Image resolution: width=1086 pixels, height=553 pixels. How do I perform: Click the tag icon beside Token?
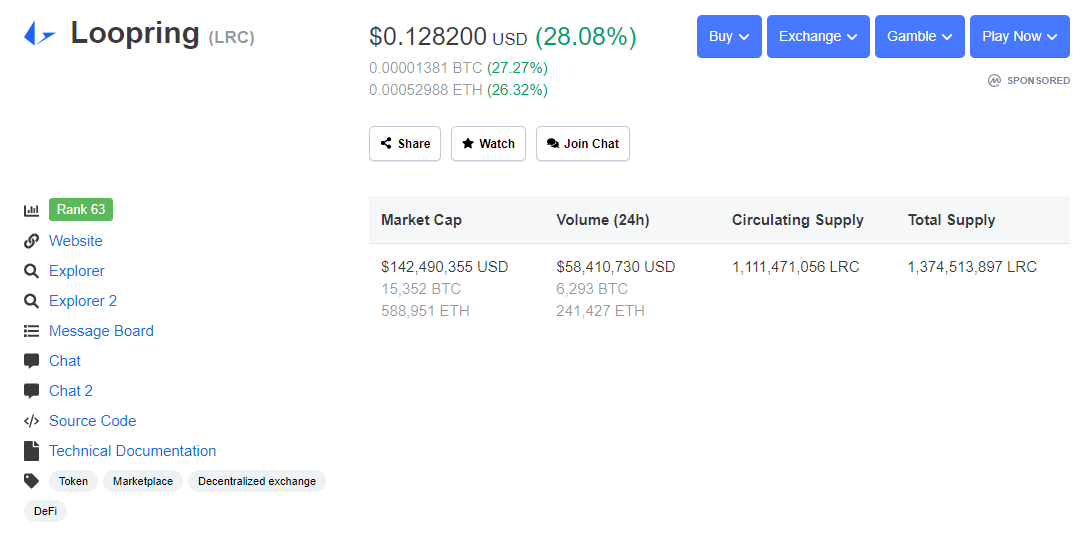coord(31,481)
